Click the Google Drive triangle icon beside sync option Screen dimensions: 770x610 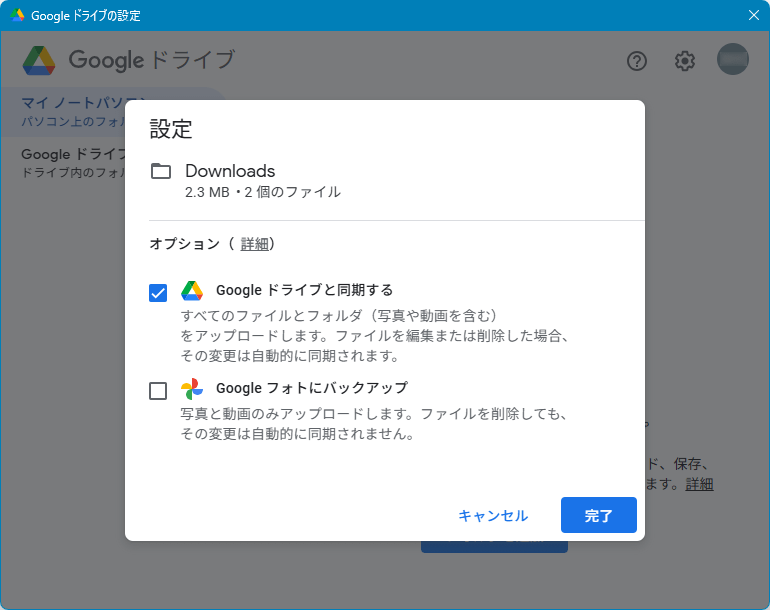coord(192,291)
